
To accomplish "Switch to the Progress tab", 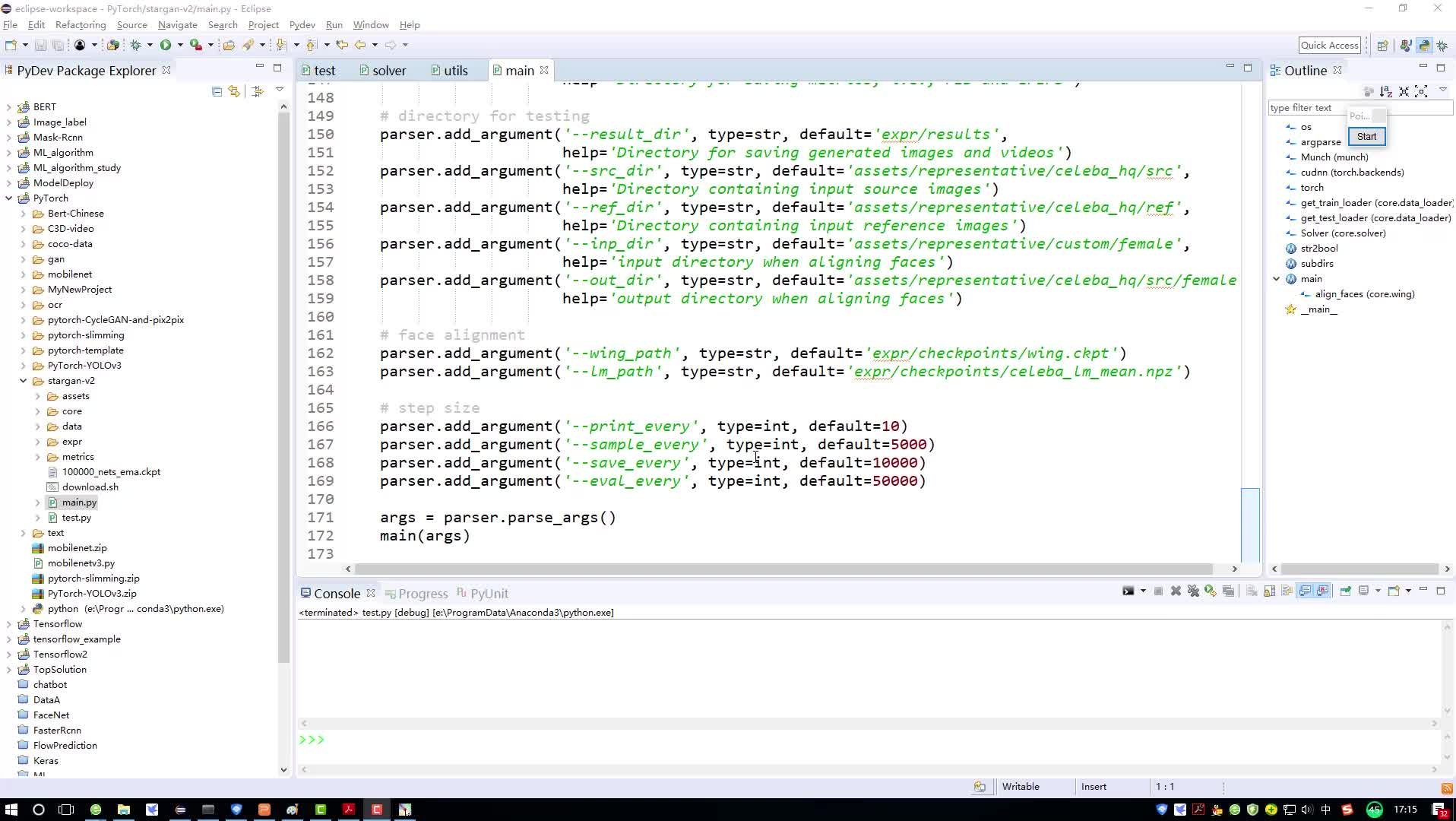I will (x=416, y=594).
